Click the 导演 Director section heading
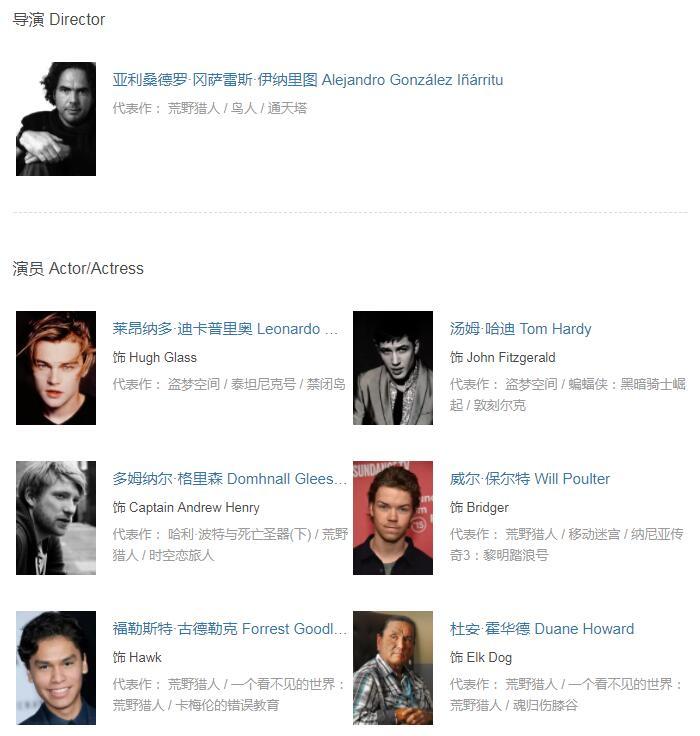Image resolution: width=700 pixels, height=736 pixels. (x=59, y=20)
